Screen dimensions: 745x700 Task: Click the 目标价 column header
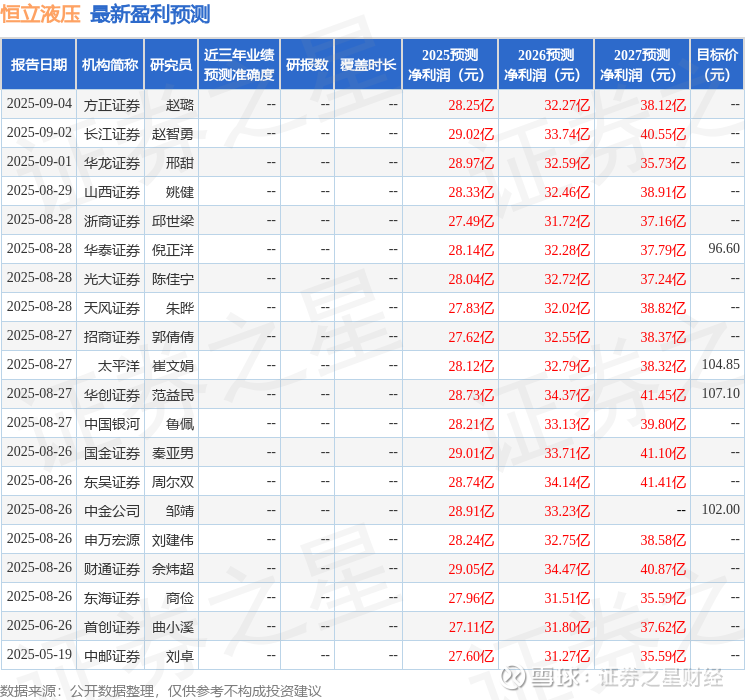(x=717, y=65)
